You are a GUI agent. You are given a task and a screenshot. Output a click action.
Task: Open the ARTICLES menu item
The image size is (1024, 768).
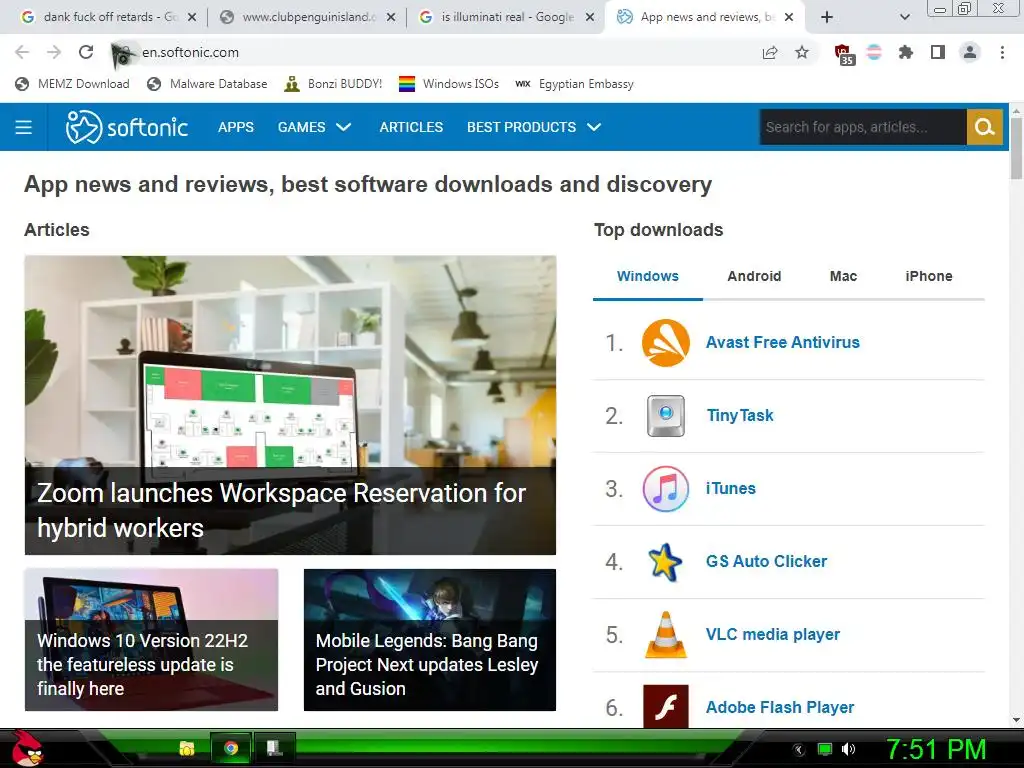click(411, 127)
